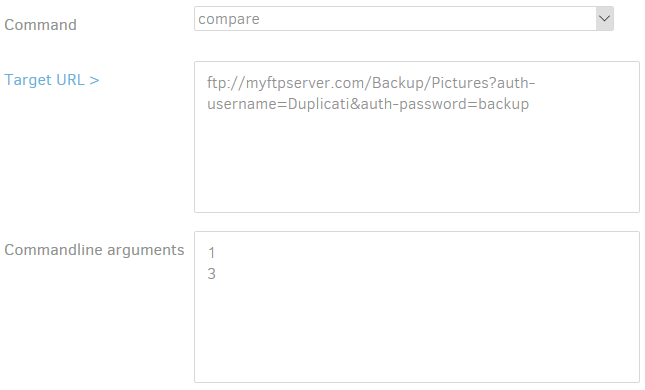This screenshot has height=390, width=645.
Task: Click 'auth-' at end of first URL line
Action: click(x=516, y=83)
